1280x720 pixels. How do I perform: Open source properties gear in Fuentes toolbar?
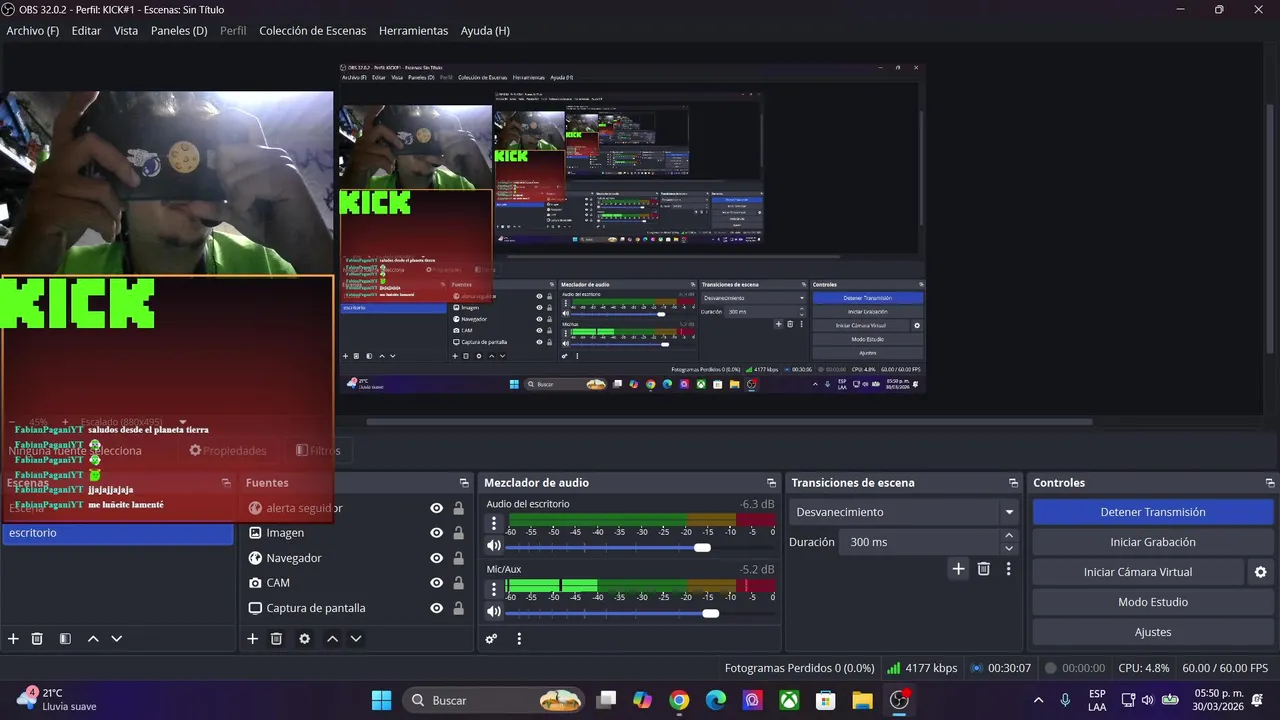[x=305, y=639]
